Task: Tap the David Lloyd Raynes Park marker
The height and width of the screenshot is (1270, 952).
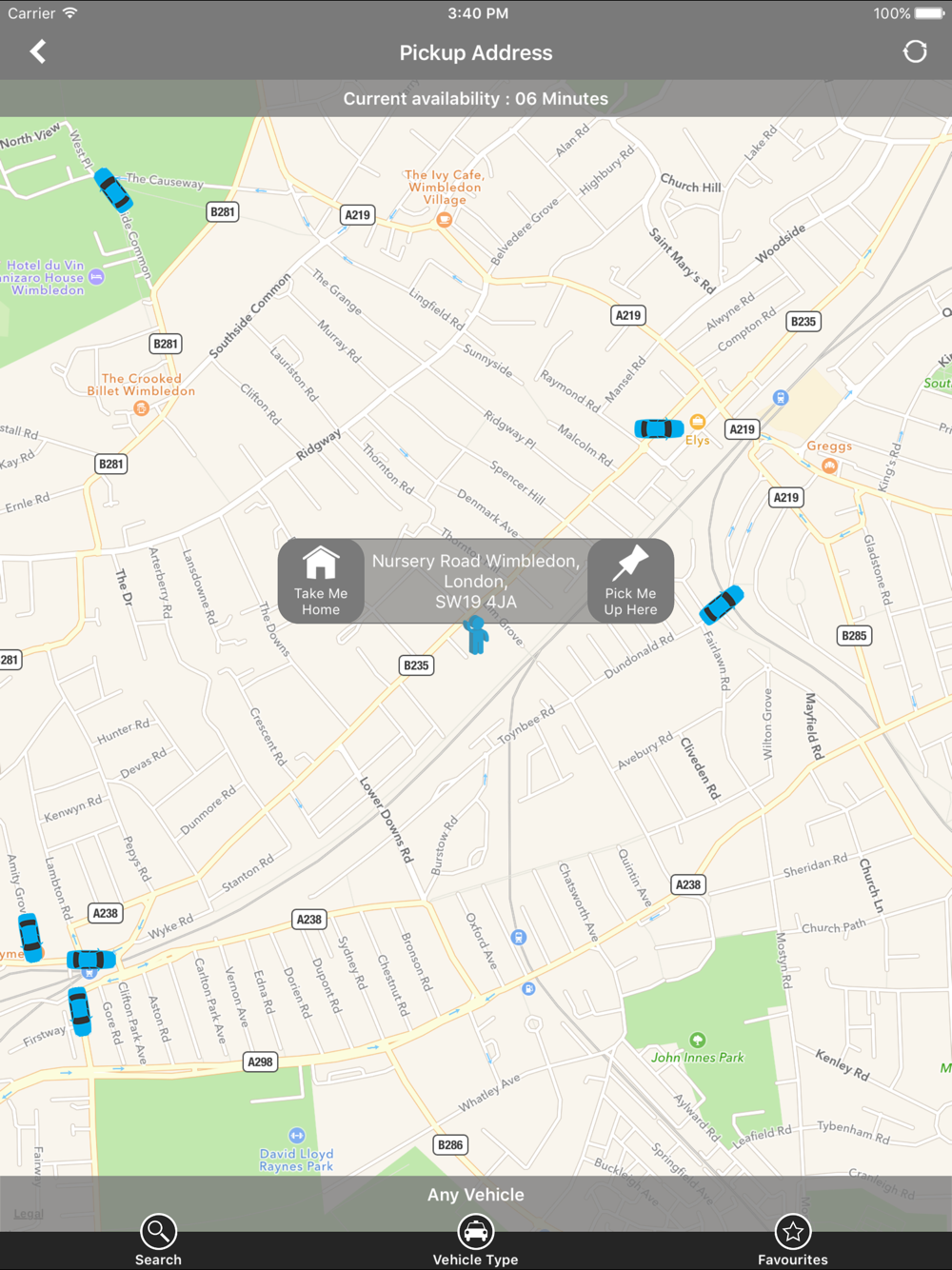Action: 297,1135
